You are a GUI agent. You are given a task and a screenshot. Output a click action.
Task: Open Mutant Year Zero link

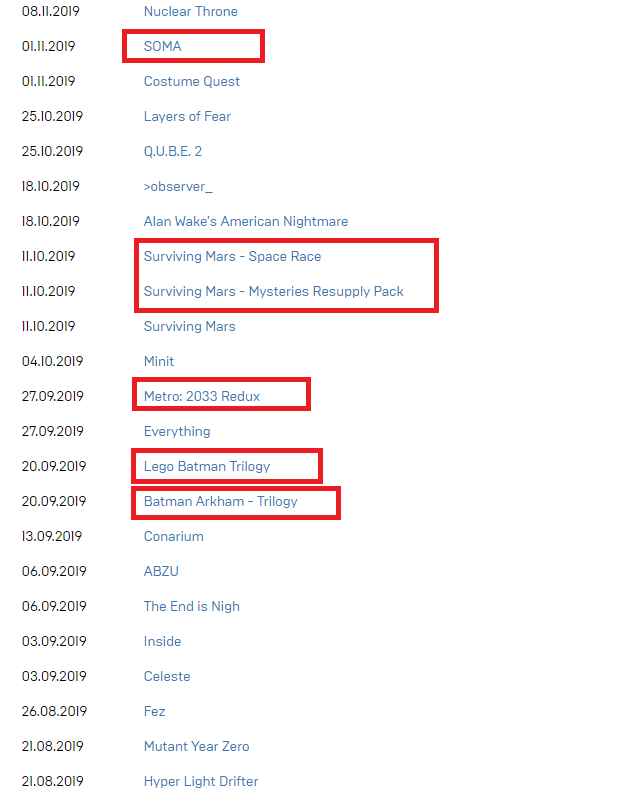[196, 747]
